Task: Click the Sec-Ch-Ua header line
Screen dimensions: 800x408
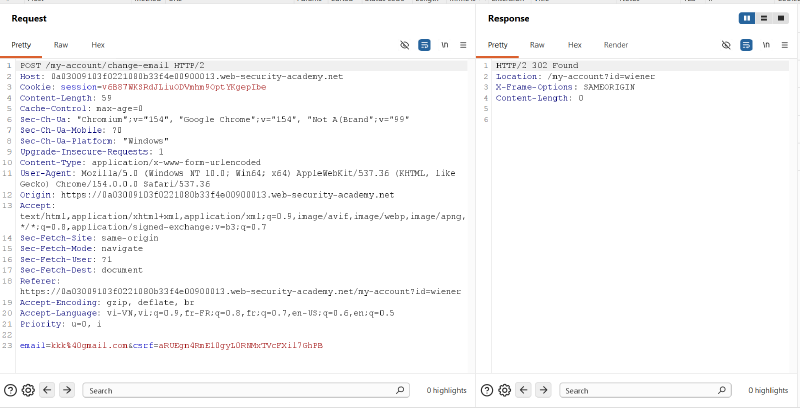Action: [x=215, y=119]
